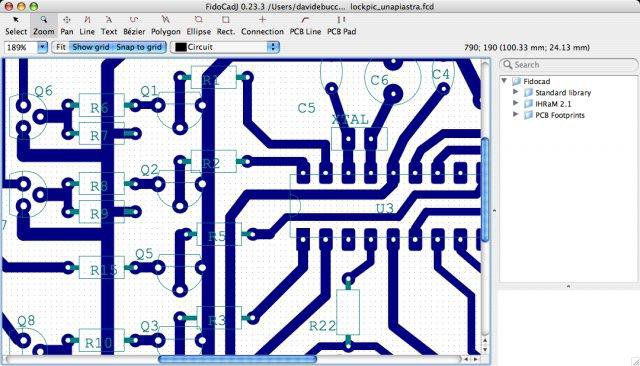
Task: Choose the Bézier curve tool
Action: coord(134,25)
